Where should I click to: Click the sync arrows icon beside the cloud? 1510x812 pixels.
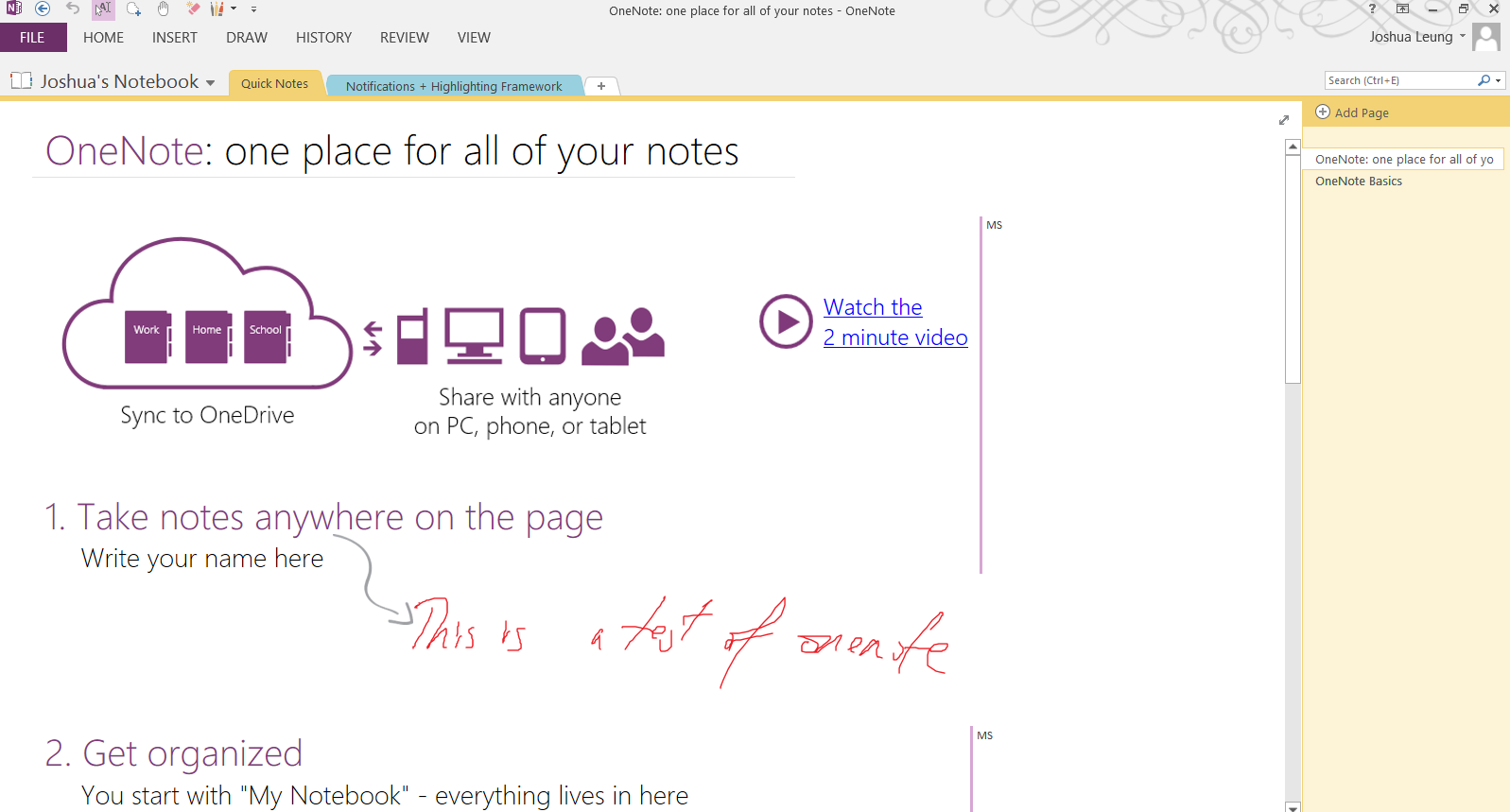pos(373,338)
